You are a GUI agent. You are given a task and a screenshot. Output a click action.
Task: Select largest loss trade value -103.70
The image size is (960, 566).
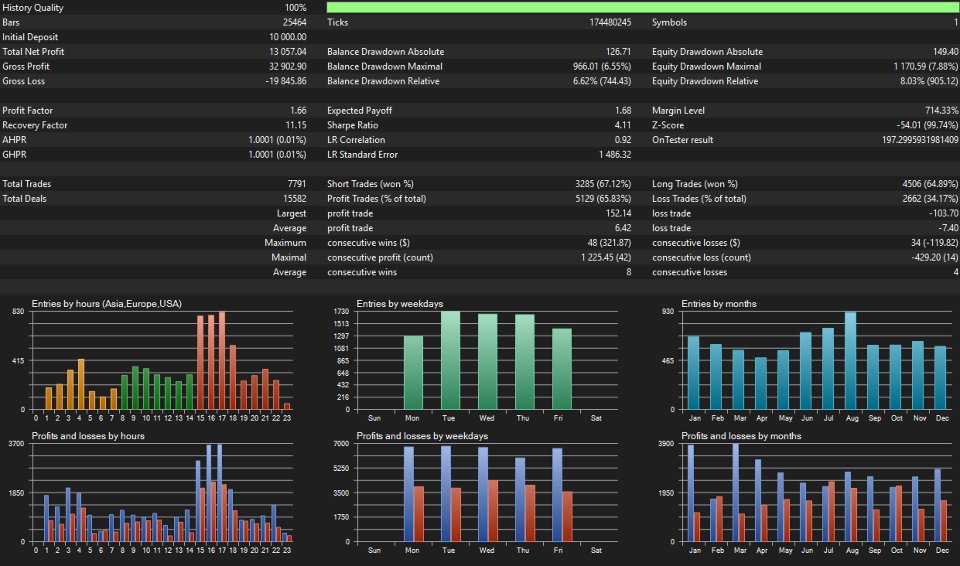click(x=944, y=214)
